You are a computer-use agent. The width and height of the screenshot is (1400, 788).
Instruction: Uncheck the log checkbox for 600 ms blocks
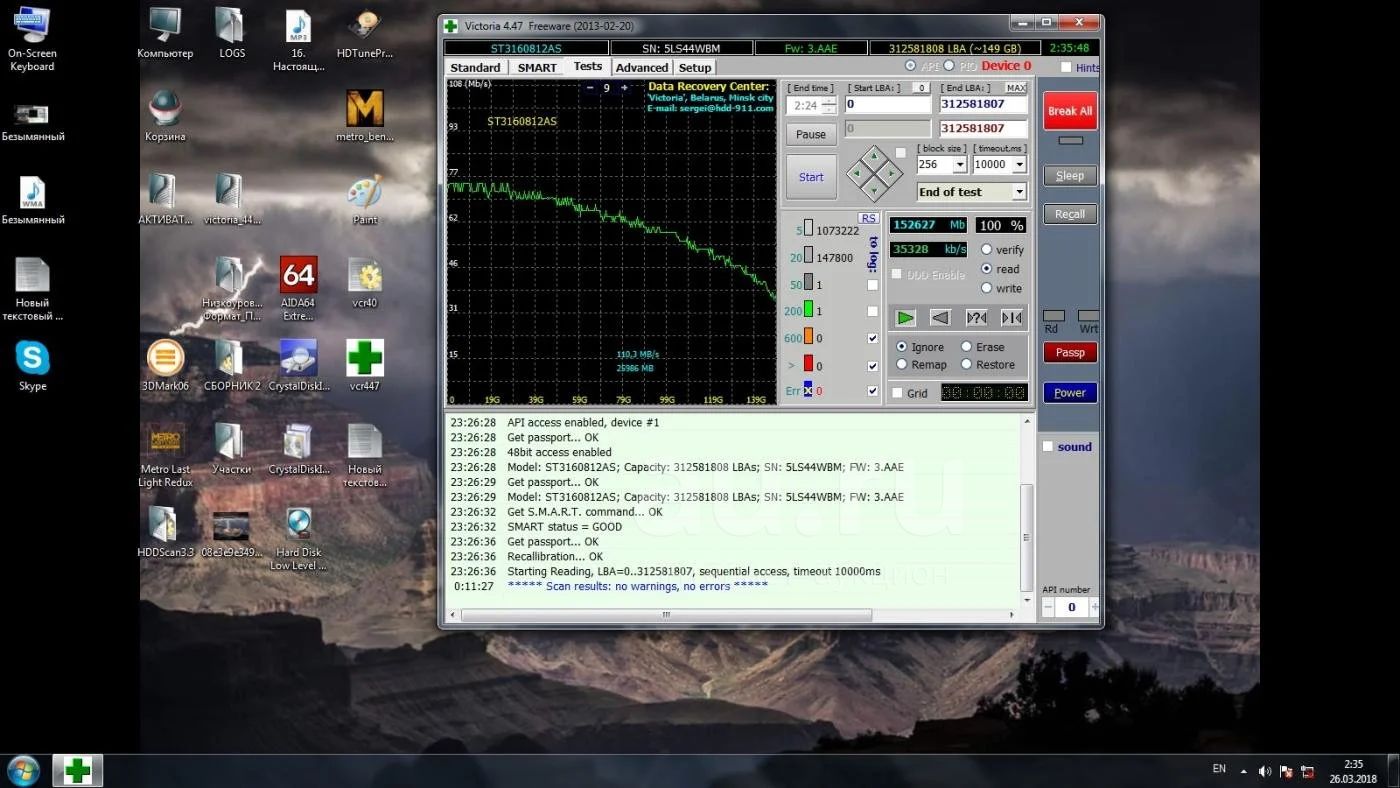point(872,339)
